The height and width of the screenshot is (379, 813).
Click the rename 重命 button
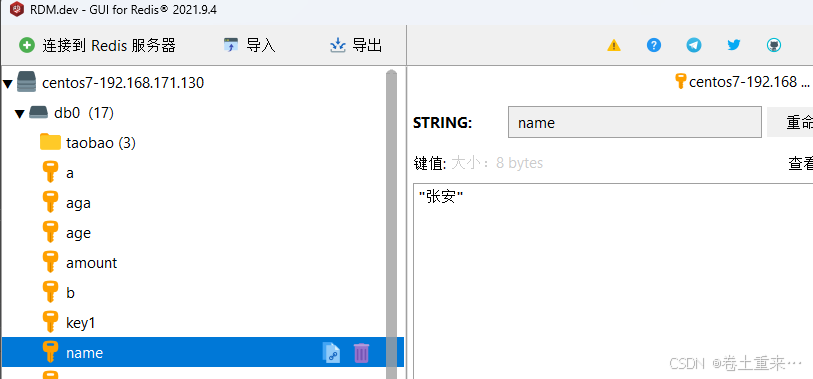790,122
